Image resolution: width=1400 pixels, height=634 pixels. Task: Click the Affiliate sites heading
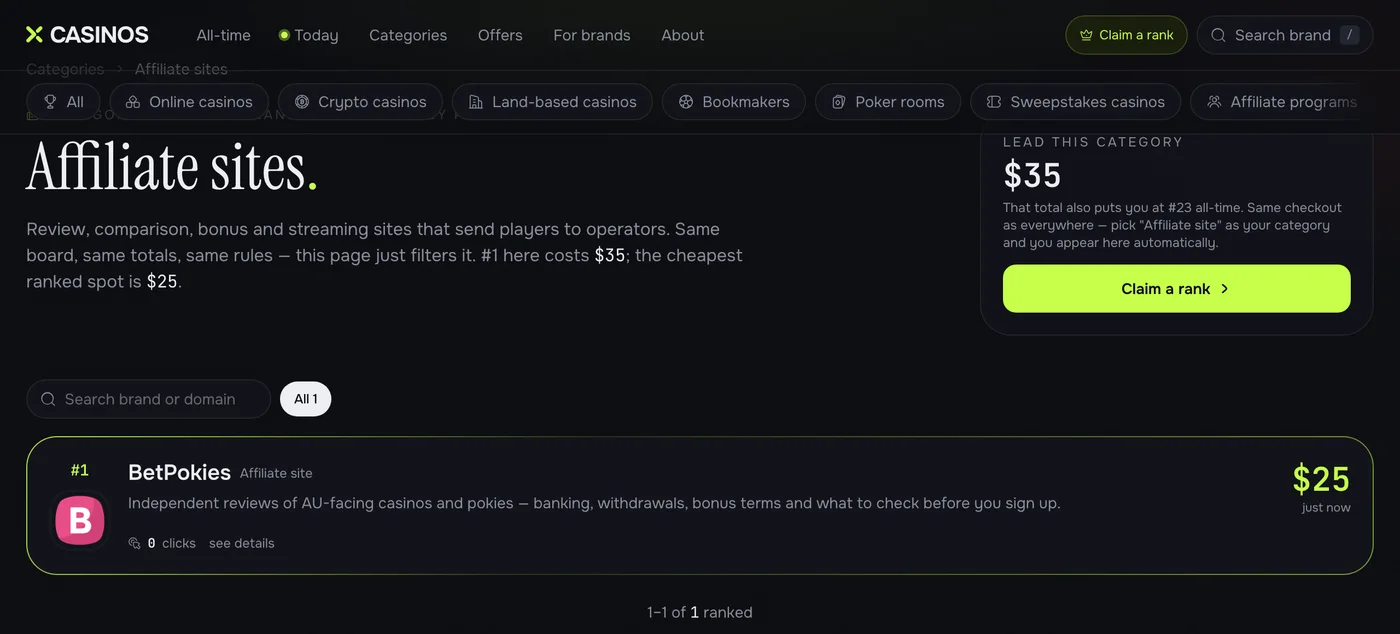point(172,166)
